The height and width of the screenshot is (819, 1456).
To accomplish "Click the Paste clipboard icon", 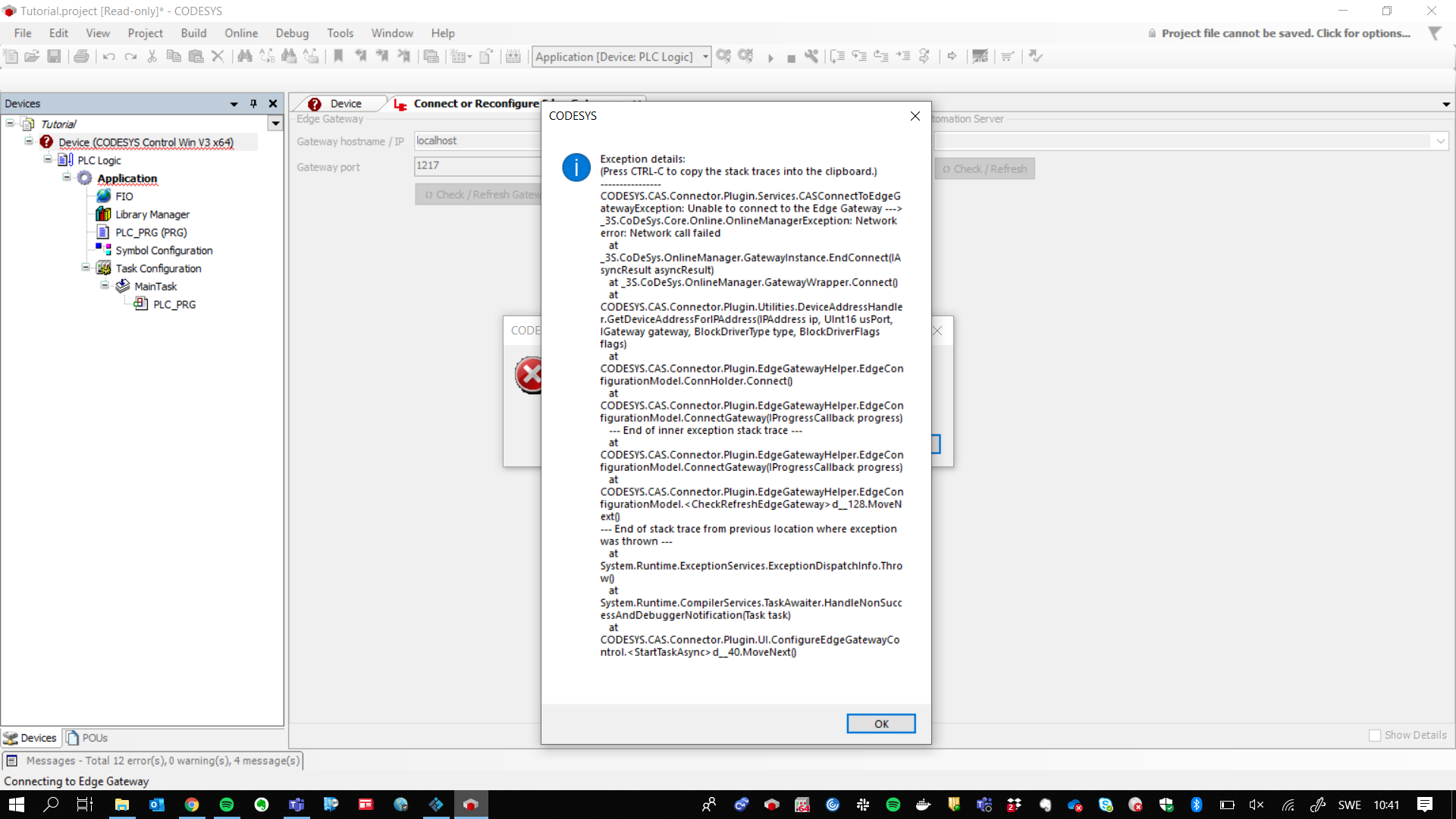I will [x=196, y=56].
